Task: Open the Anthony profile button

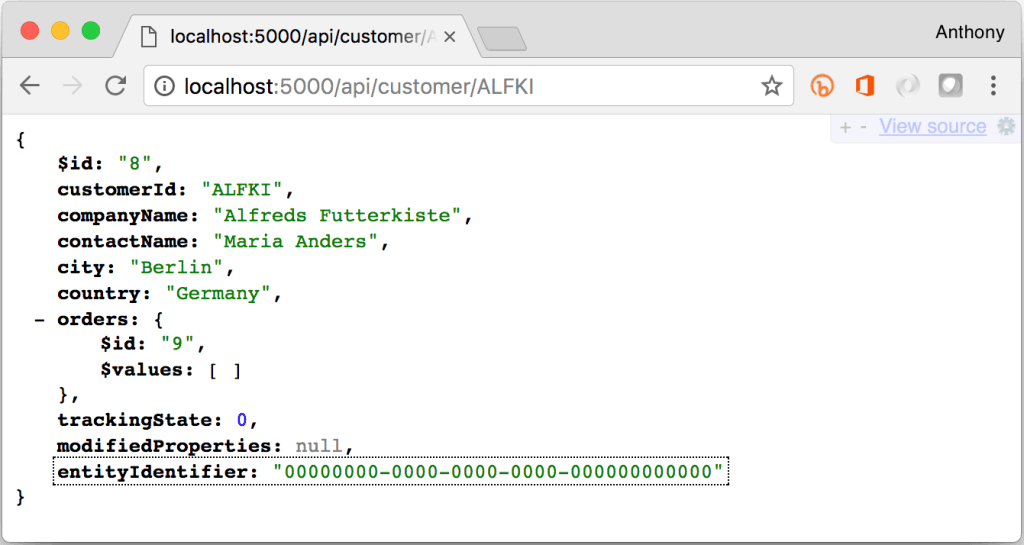Action: (x=969, y=32)
